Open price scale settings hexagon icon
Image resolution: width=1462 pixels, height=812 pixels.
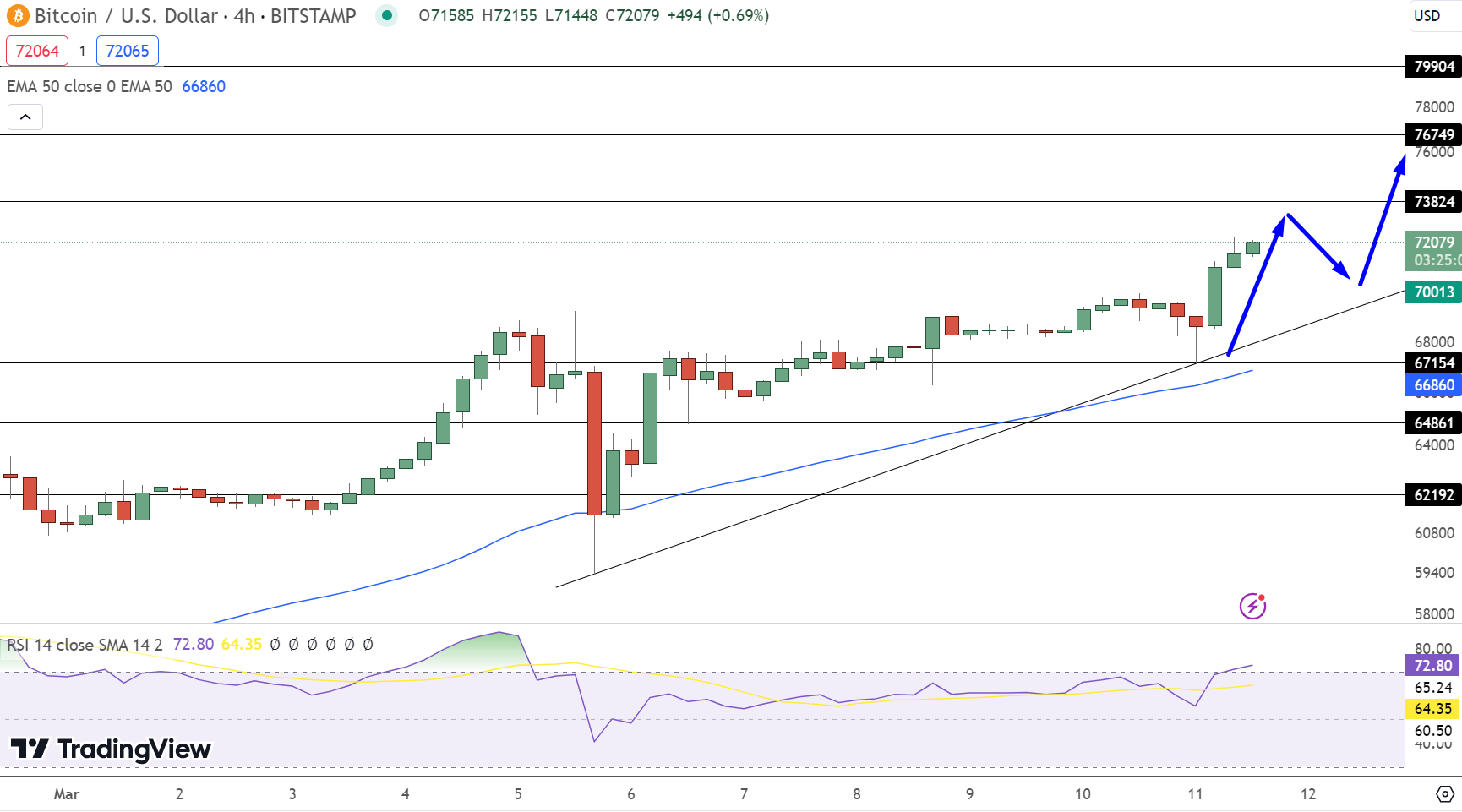(x=1445, y=793)
